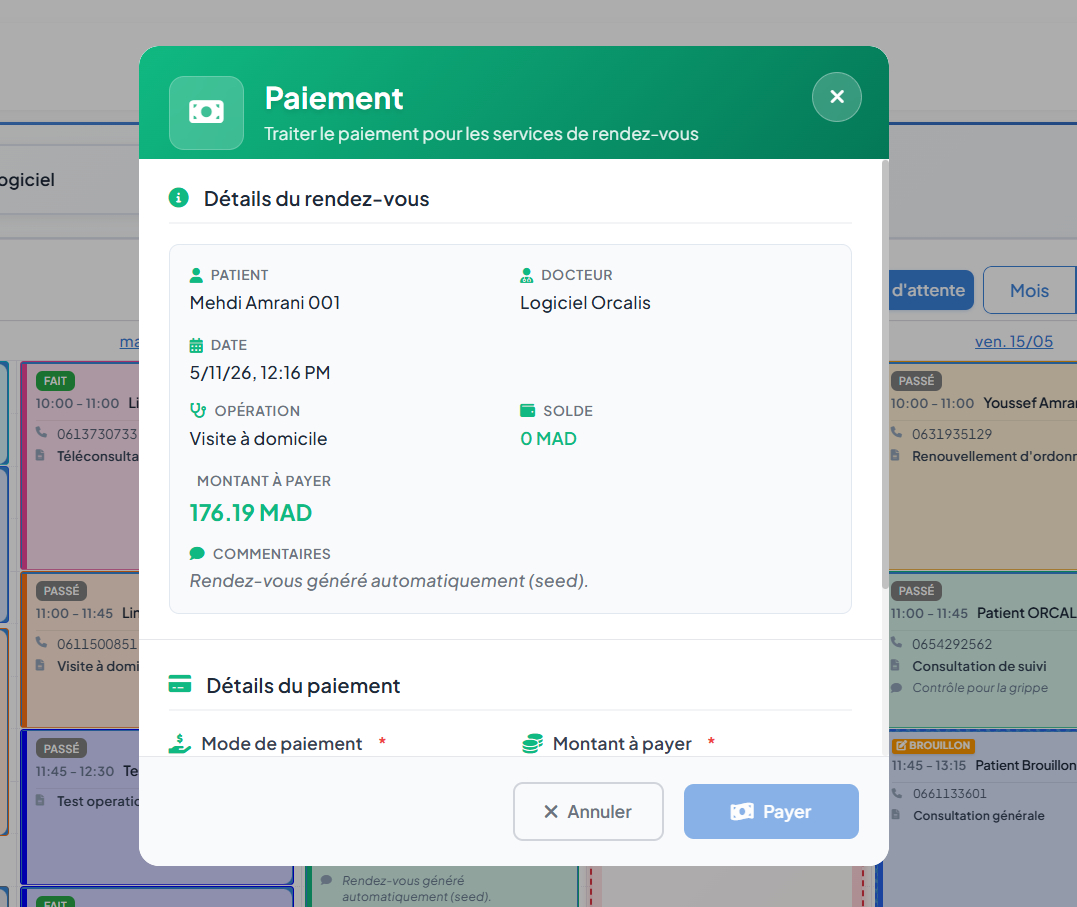The height and width of the screenshot is (907, 1077).
Task: Open the d'attente tab
Action: click(x=929, y=290)
